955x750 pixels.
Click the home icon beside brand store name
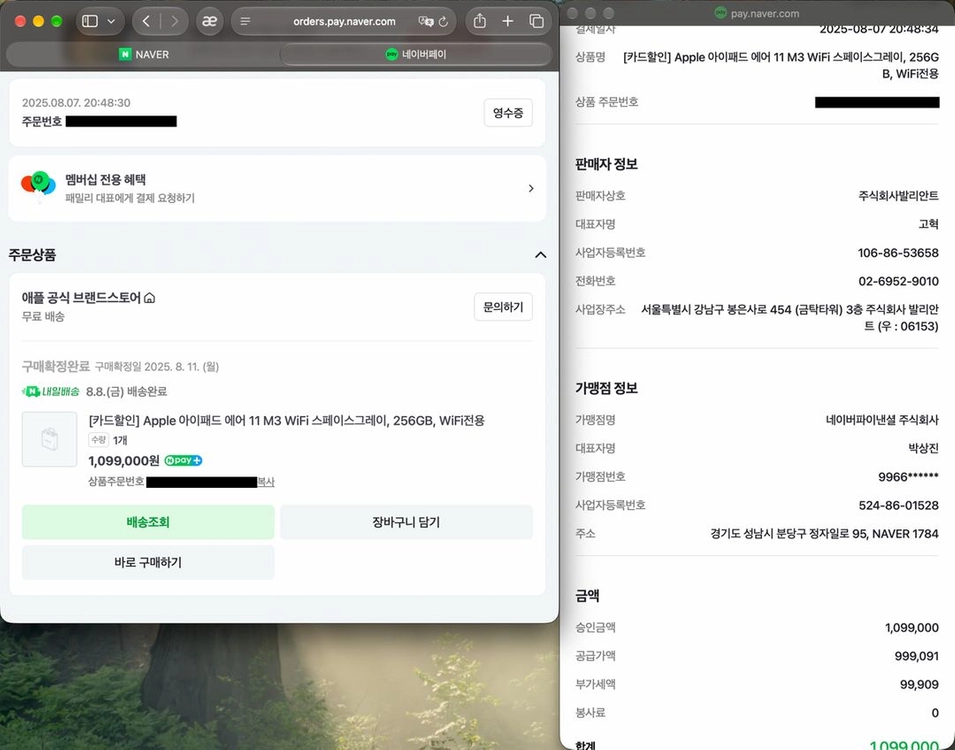pyautogui.click(x=150, y=298)
